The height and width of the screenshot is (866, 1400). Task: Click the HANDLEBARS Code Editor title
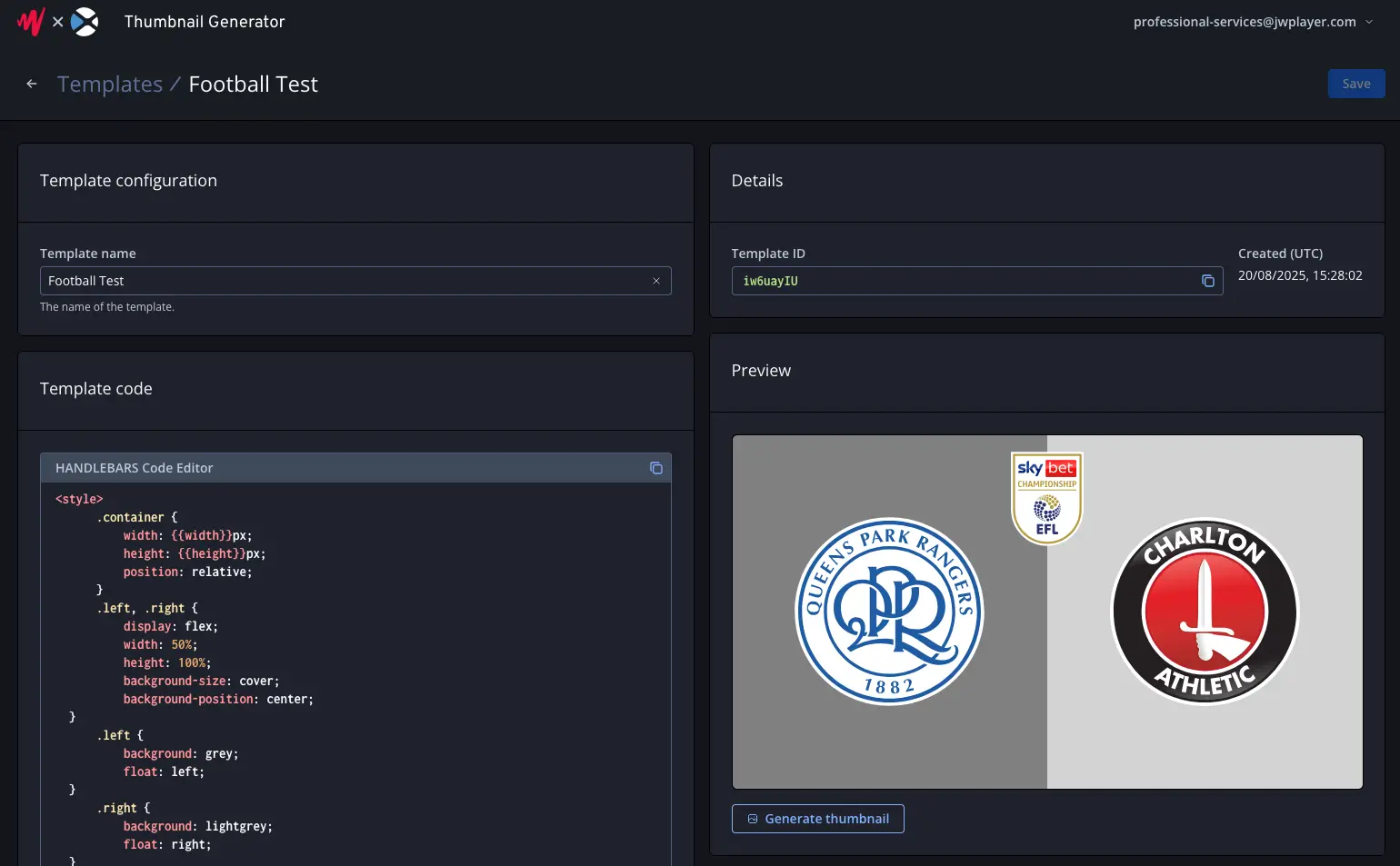(x=135, y=468)
